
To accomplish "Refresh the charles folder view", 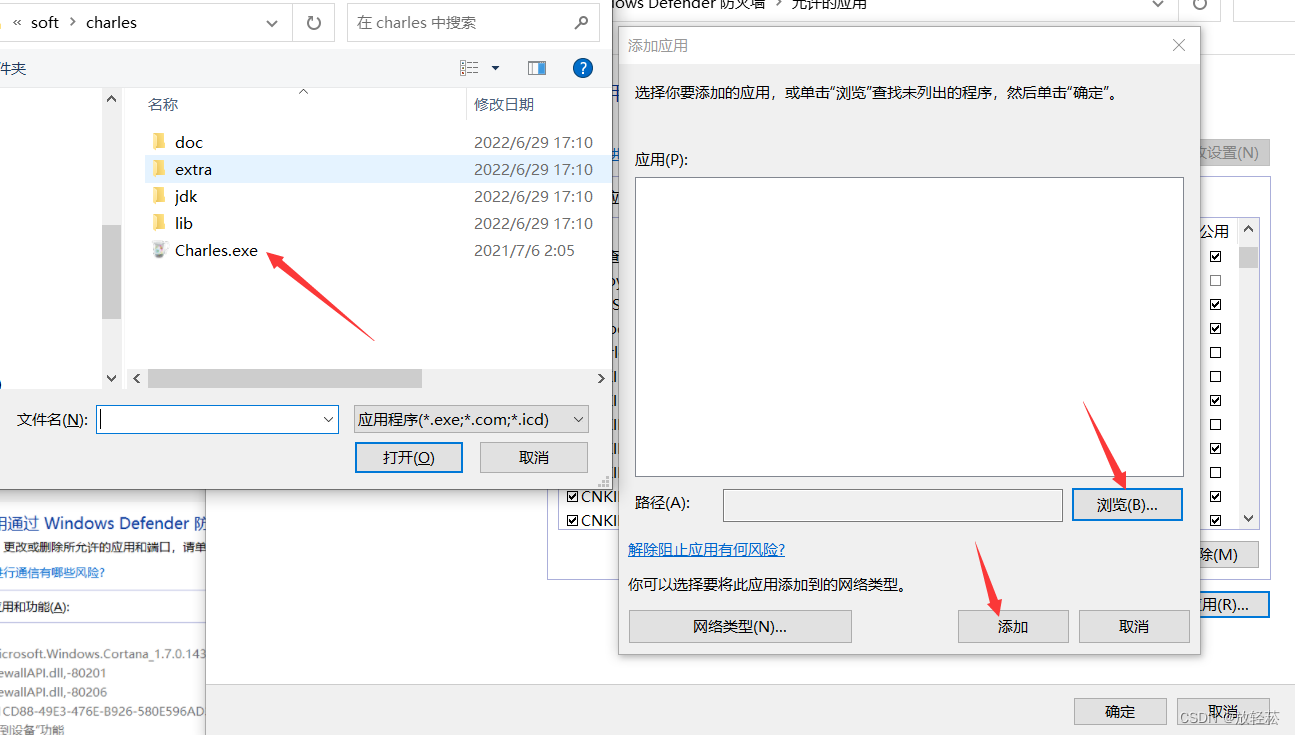I will (314, 22).
